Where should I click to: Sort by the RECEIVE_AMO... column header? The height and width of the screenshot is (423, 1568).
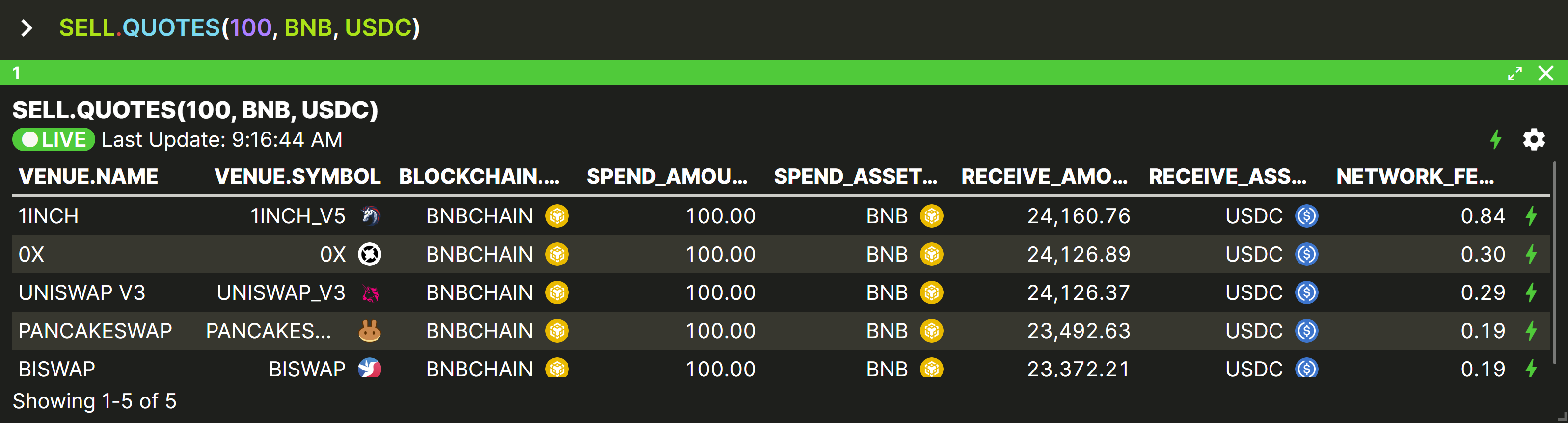[1045, 177]
